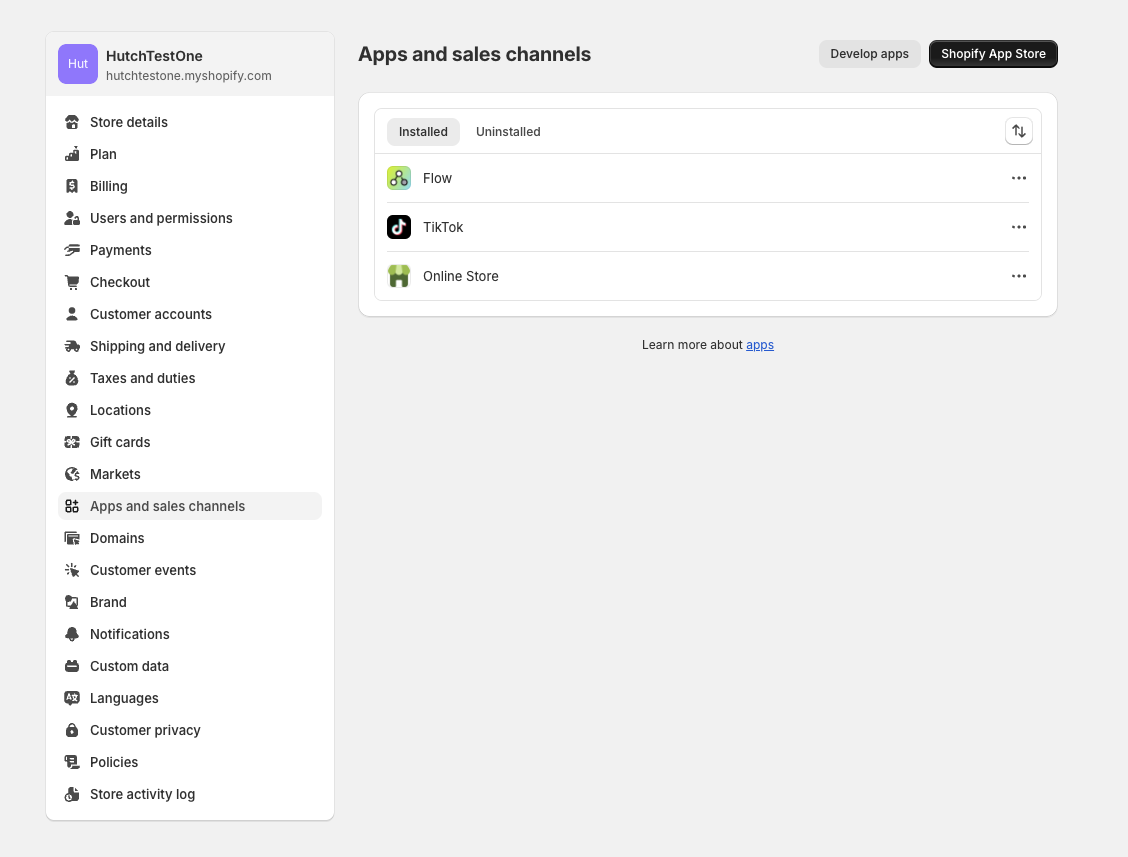The width and height of the screenshot is (1128, 857).
Task: Open Customer privacy via the lock icon
Action: (x=72, y=730)
